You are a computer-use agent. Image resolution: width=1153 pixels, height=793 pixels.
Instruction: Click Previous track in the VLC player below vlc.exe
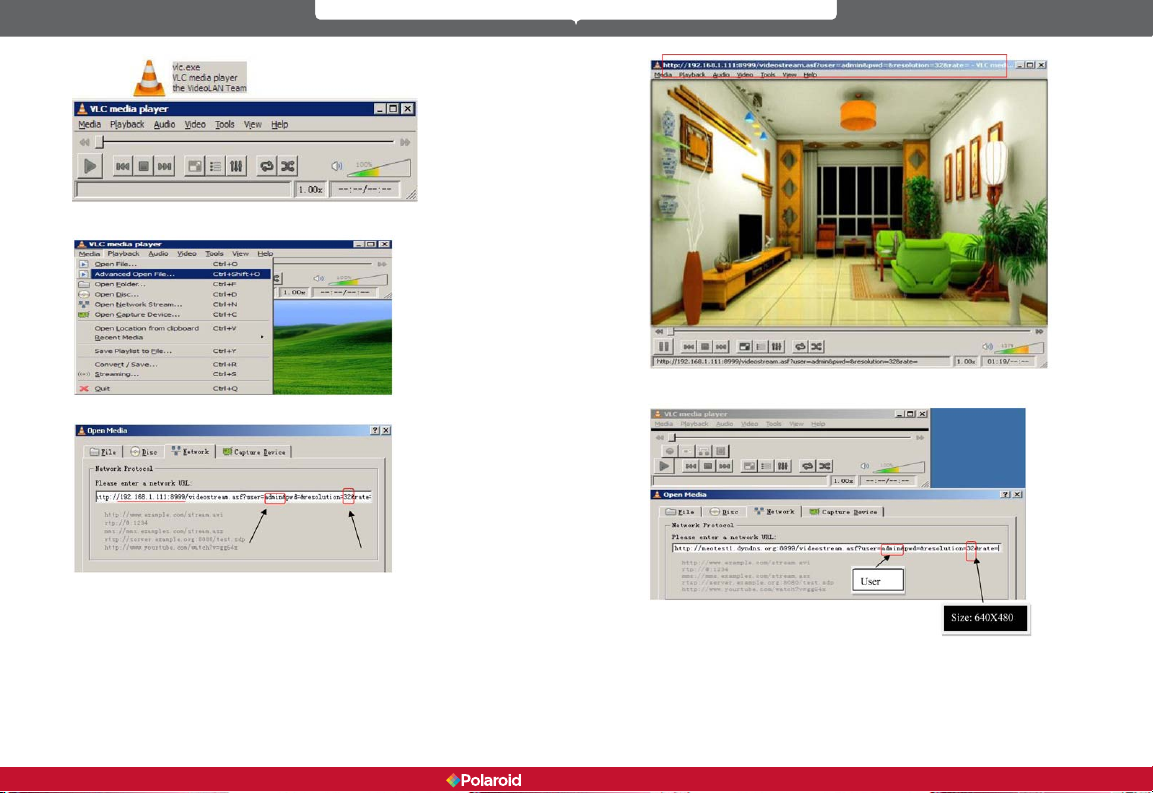click(123, 166)
